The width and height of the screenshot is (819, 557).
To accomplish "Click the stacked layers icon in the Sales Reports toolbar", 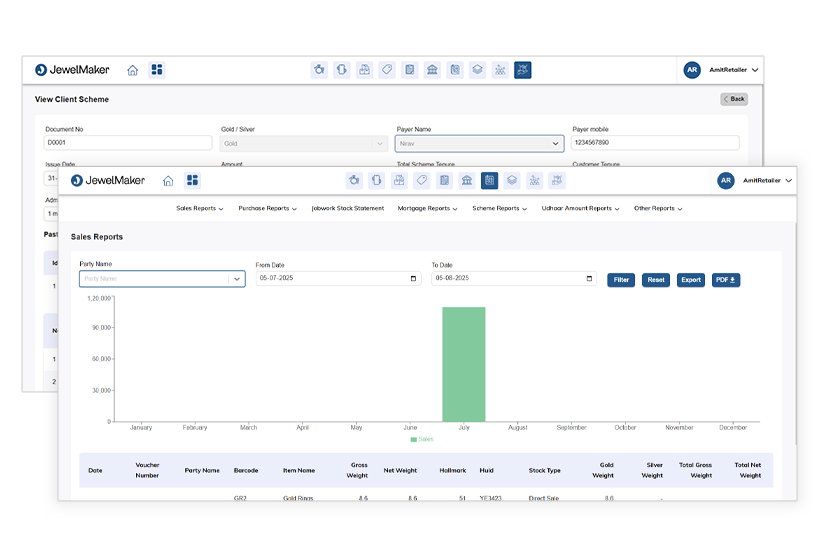I will click(x=512, y=181).
